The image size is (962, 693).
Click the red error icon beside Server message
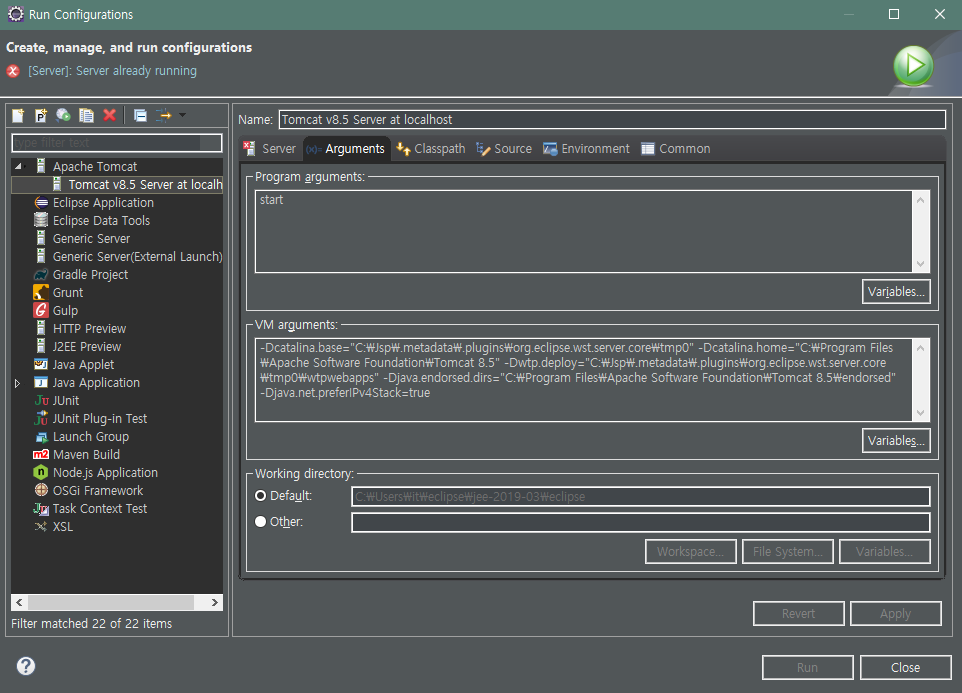pos(13,71)
